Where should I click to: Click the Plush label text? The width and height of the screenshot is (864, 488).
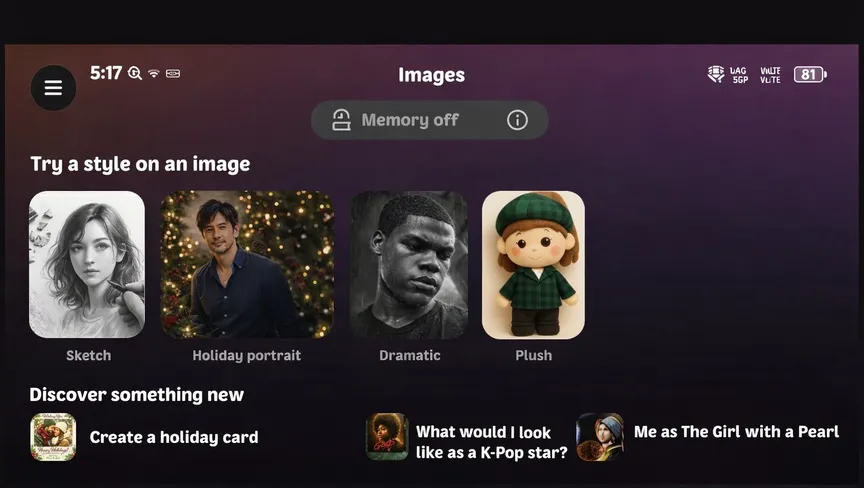click(533, 355)
